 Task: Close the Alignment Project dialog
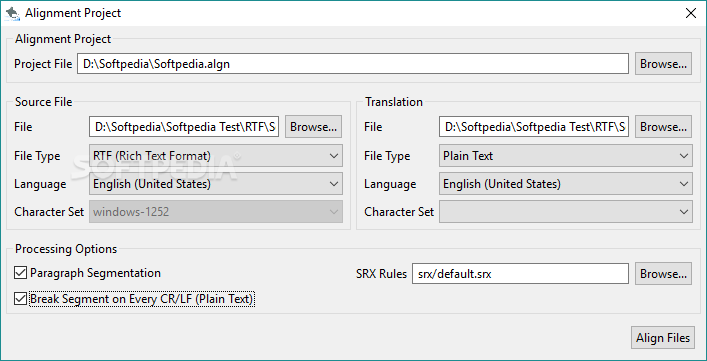(x=690, y=13)
